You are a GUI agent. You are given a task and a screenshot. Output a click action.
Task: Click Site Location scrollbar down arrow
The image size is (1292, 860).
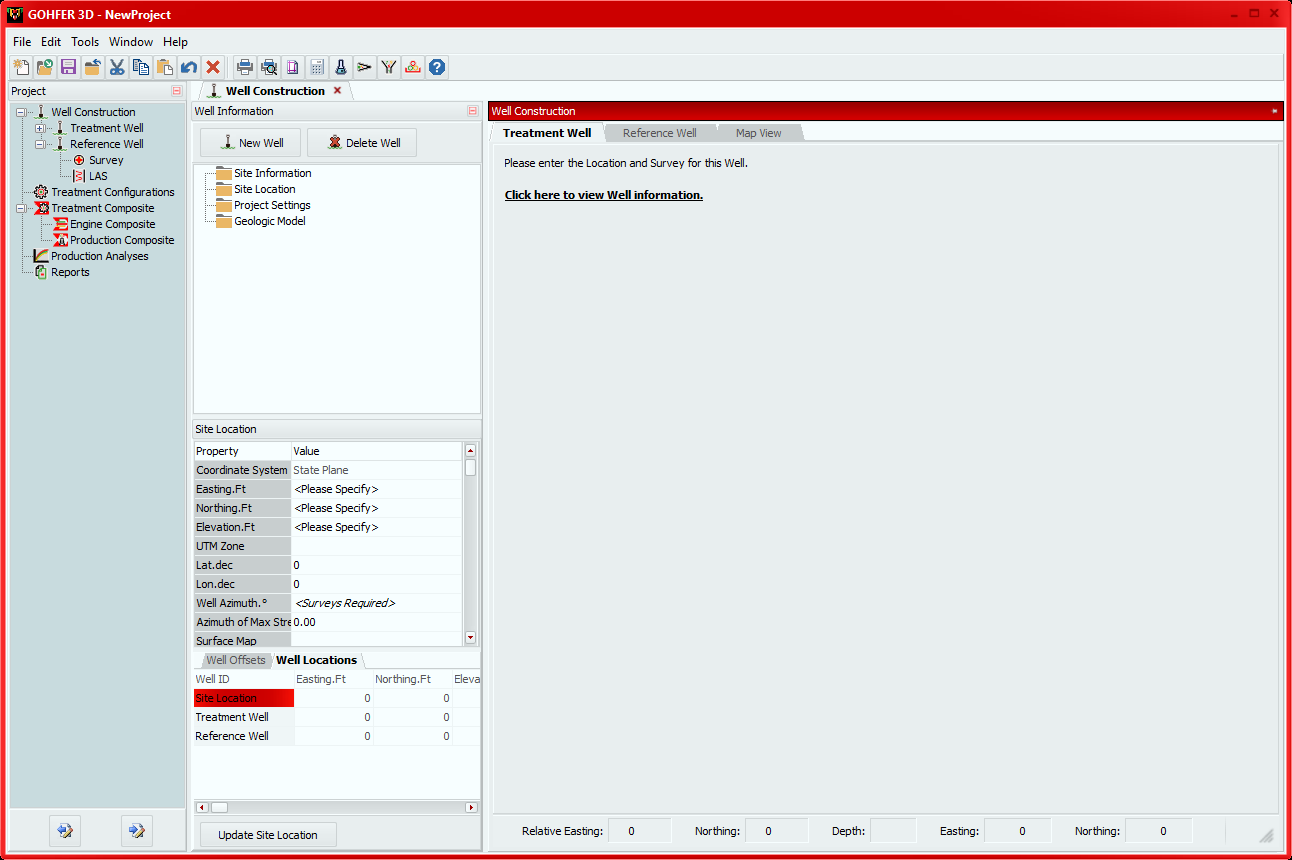[x=470, y=638]
